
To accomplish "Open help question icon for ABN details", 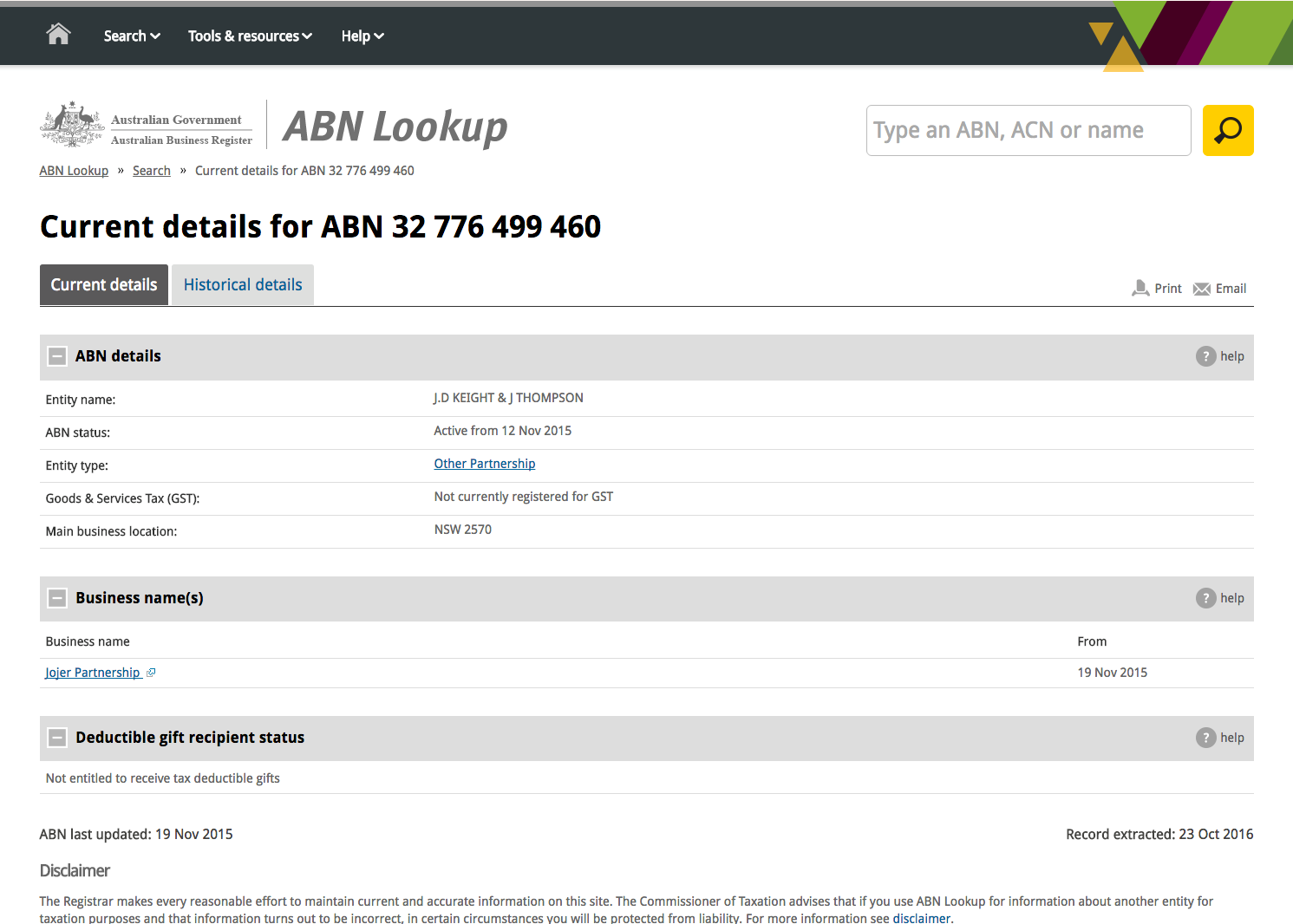I will coord(1205,356).
